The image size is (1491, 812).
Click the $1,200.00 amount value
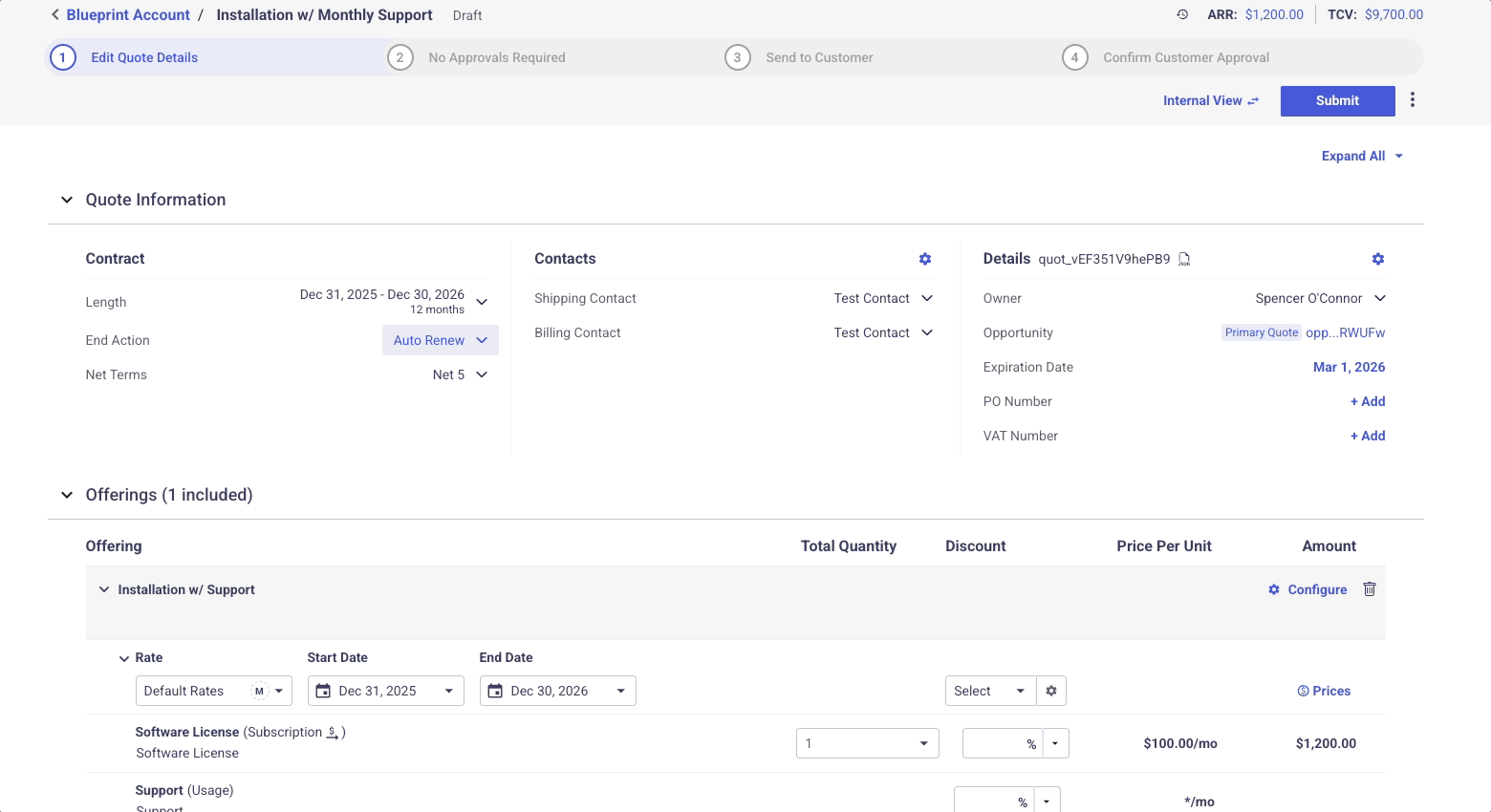tap(1326, 743)
